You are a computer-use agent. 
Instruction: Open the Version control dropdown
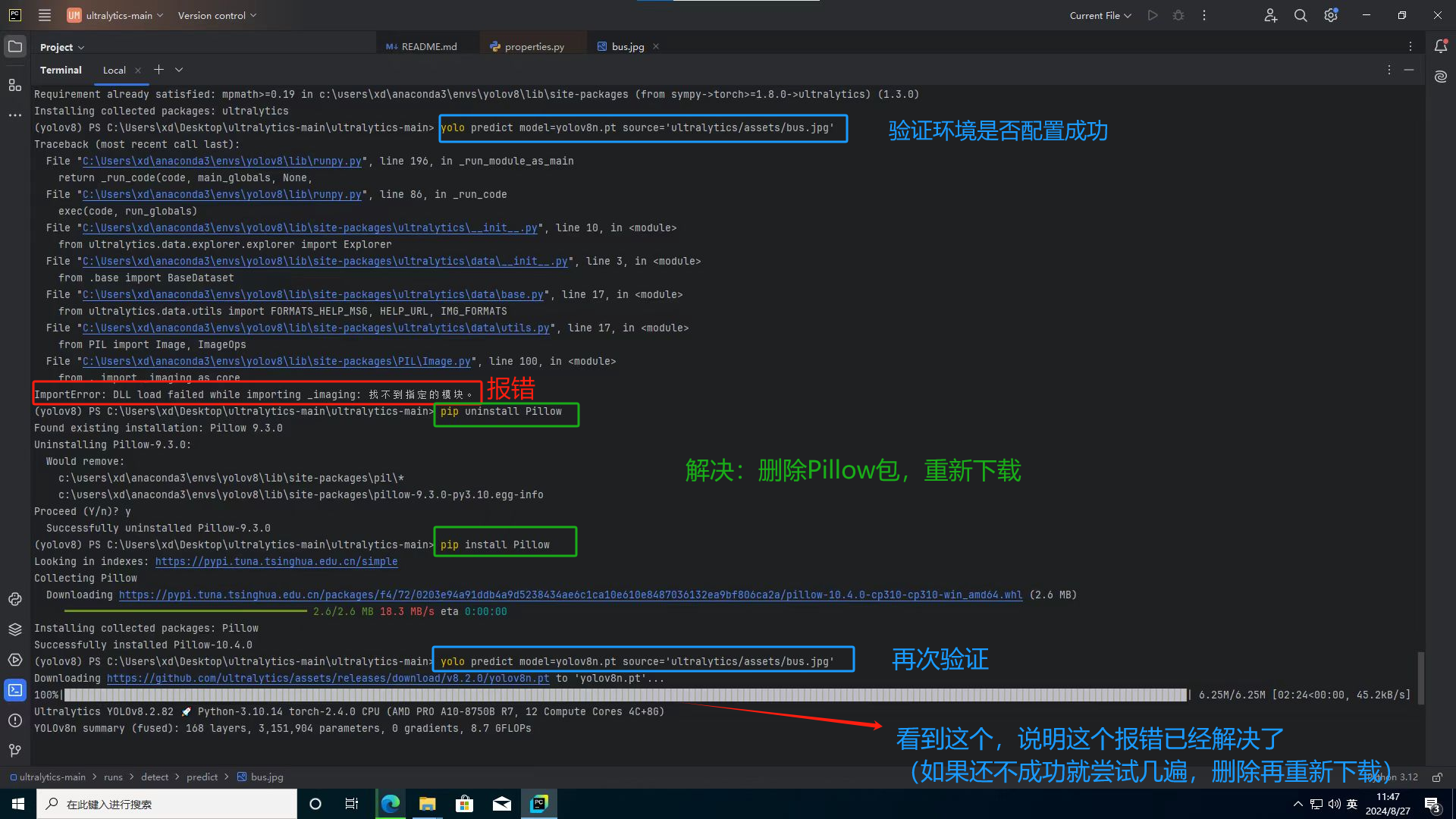[217, 15]
